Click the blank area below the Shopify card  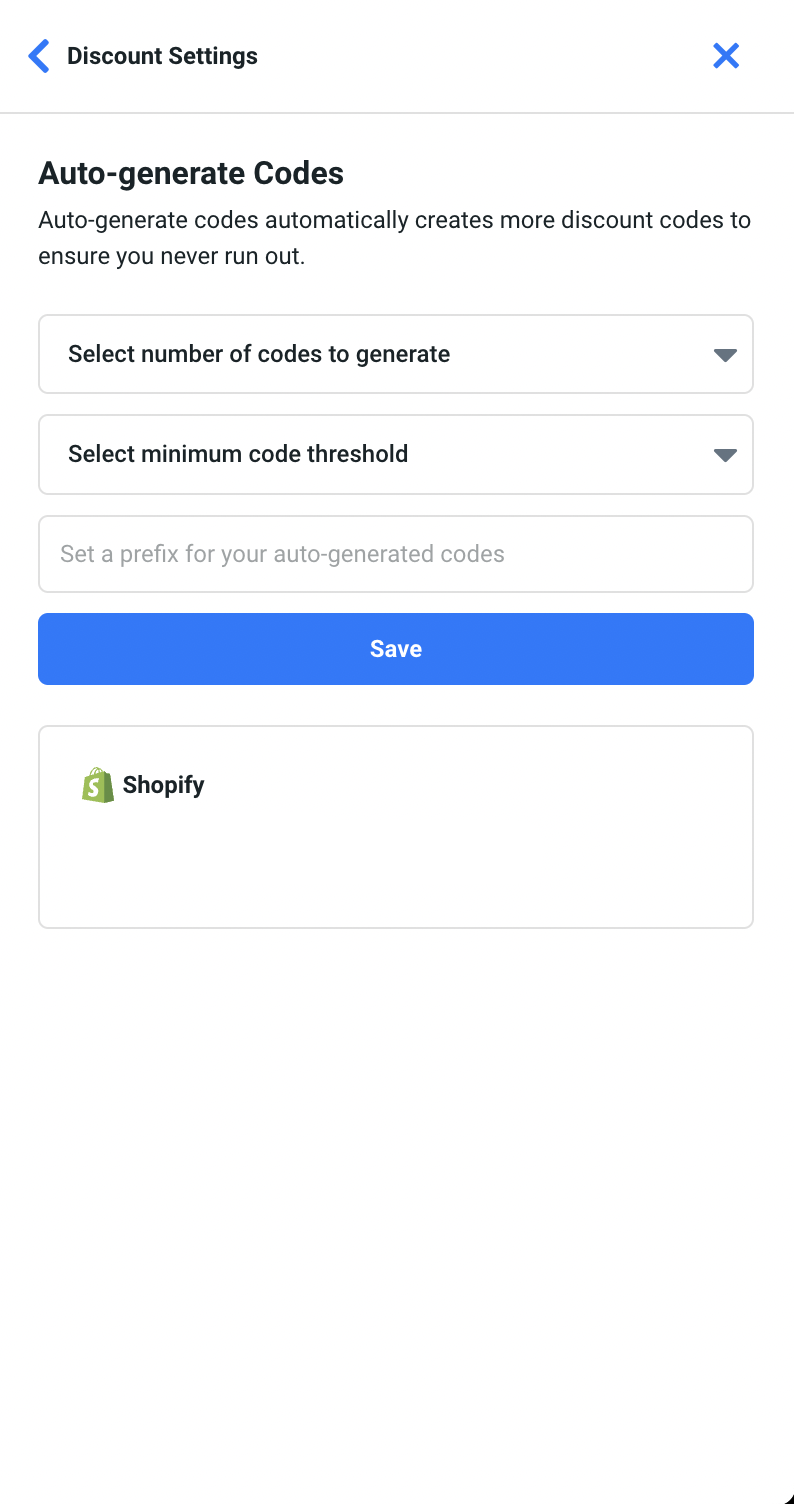point(396,1150)
